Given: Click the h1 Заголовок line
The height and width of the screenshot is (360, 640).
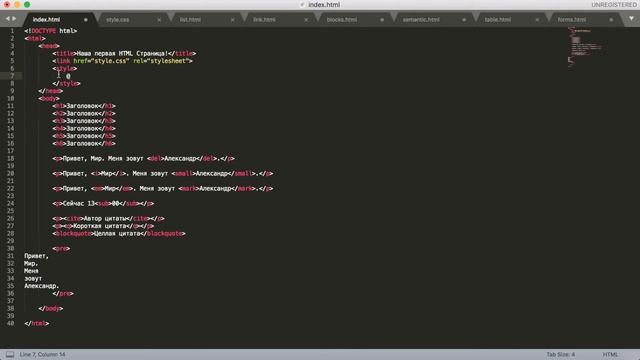Looking at the screenshot, I should pyautogui.click(x=84, y=106).
